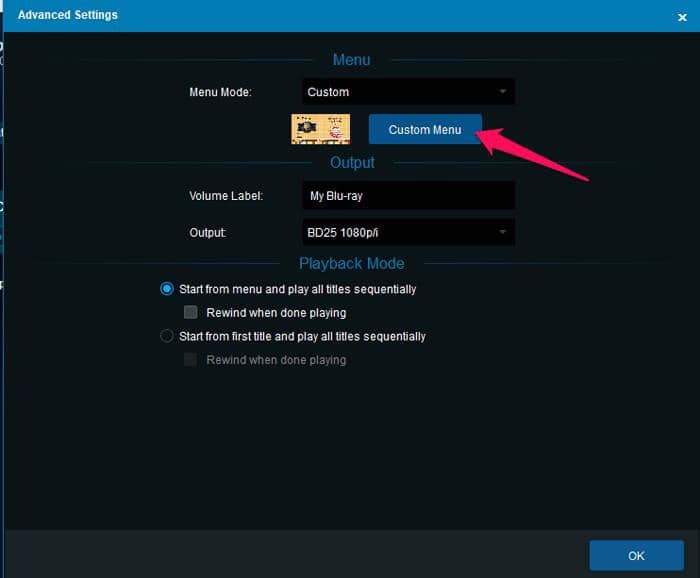Click the Menu section heading
This screenshot has width=700, height=578.
(x=351, y=60)
